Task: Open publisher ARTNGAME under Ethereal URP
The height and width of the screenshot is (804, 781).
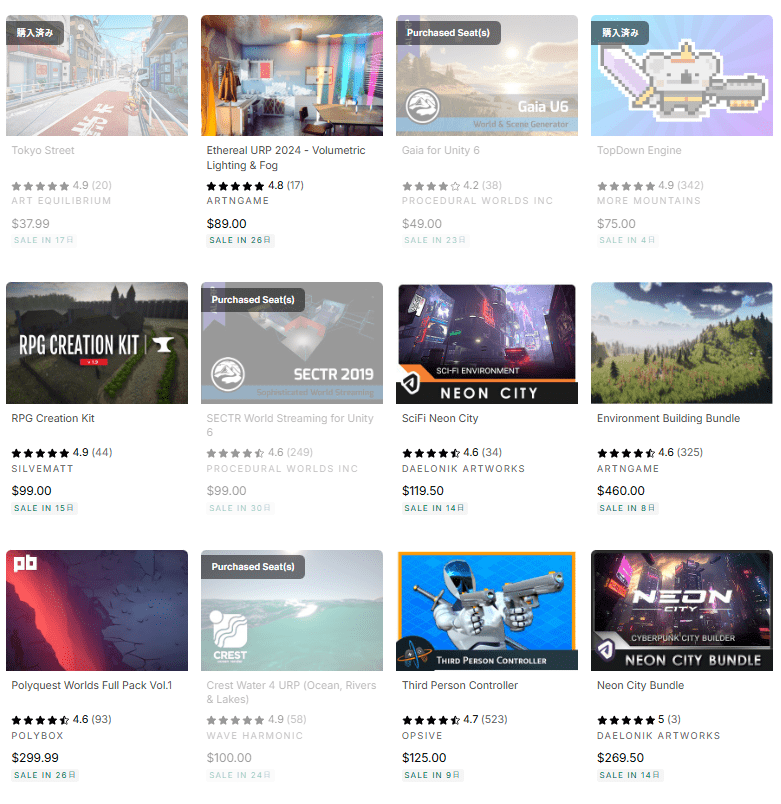Action: [237, 200]
